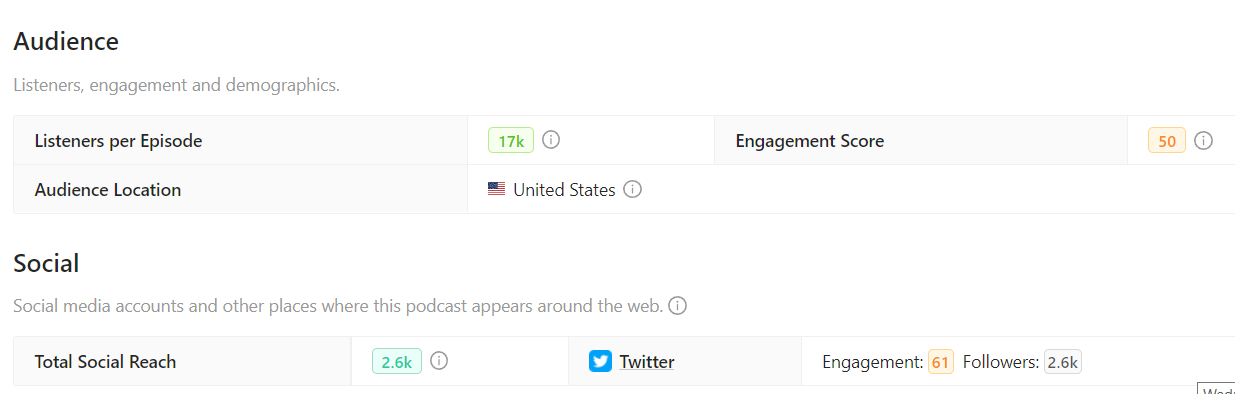Image resolution: width=1235 pixels, height=394 pixels.
Task: Click info icon beside Engagement Score 50
Action: 1204,141
